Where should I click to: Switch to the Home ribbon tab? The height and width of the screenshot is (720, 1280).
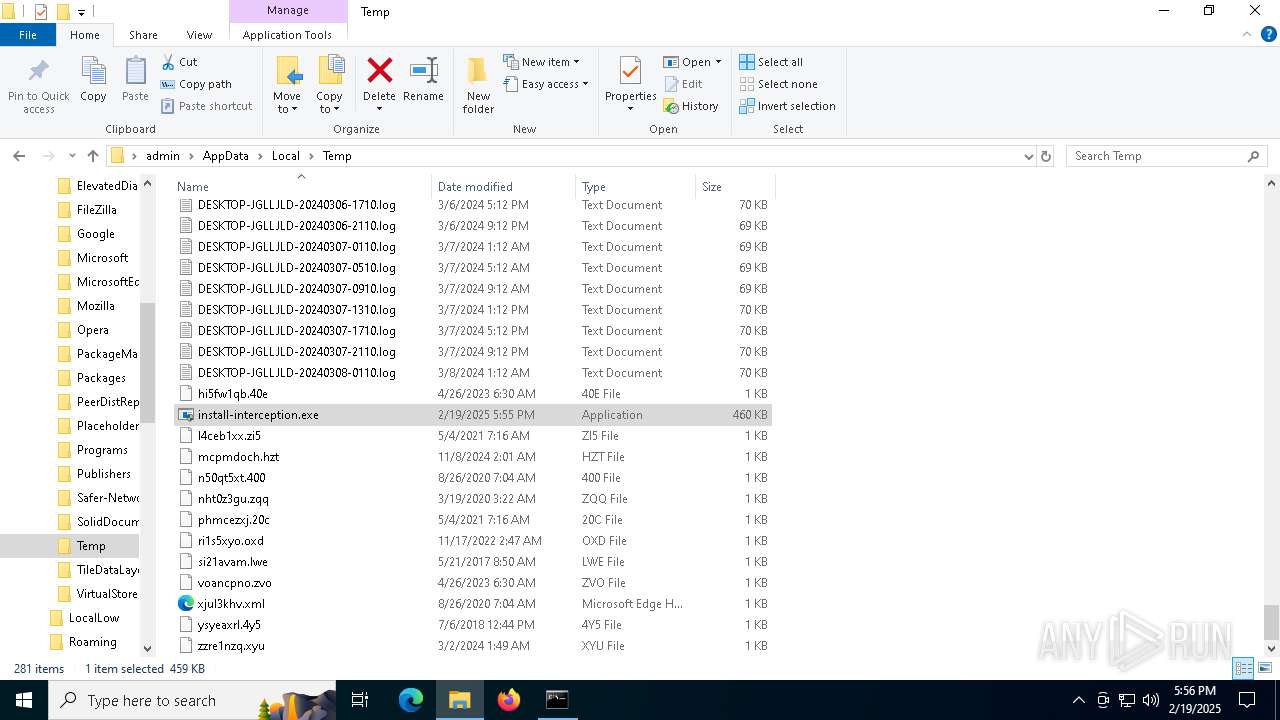[85, 35]
